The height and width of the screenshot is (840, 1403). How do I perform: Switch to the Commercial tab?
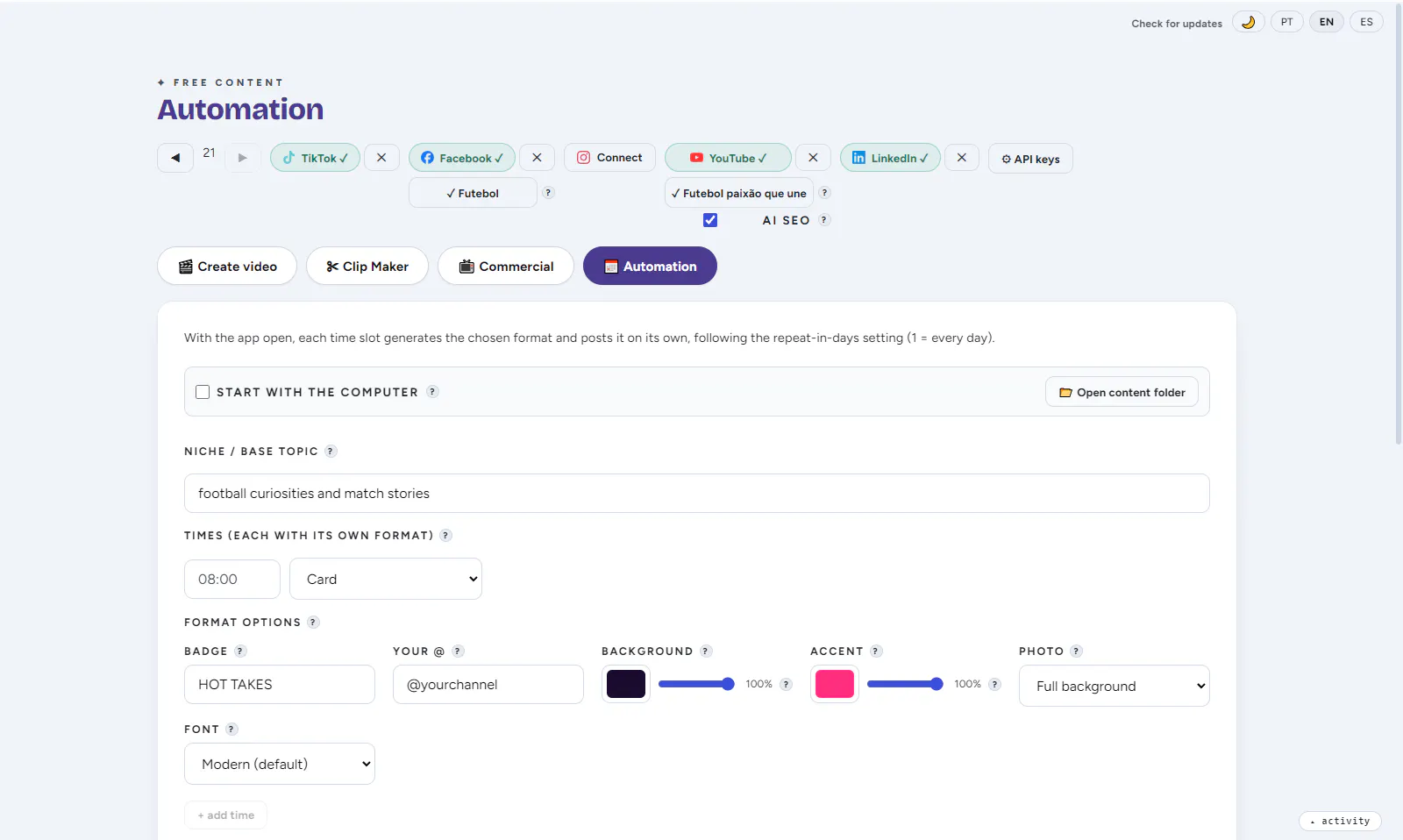coord(506,266)
